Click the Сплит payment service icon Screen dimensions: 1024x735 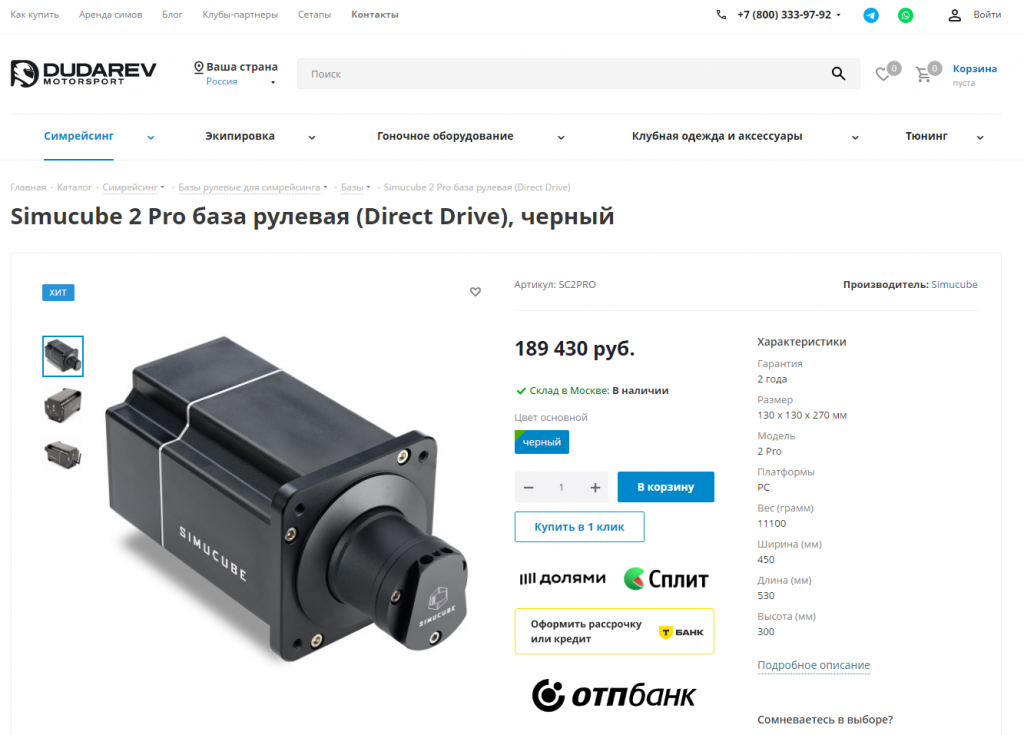(664, 578)
